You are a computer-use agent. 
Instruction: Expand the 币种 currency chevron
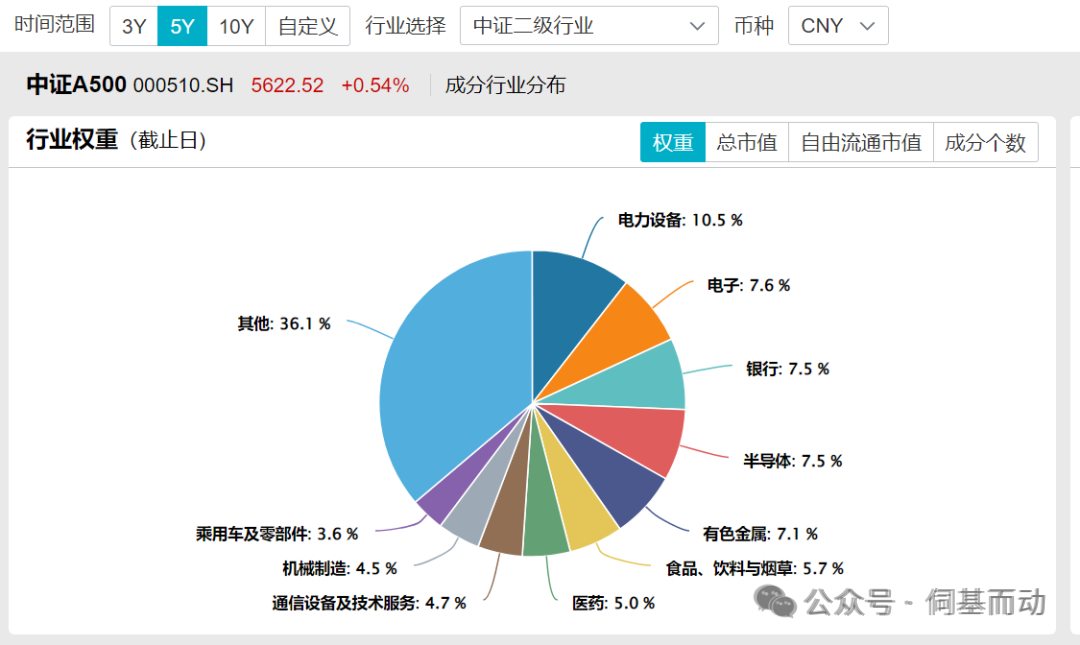pyautogui.click(x=866, y=26)
